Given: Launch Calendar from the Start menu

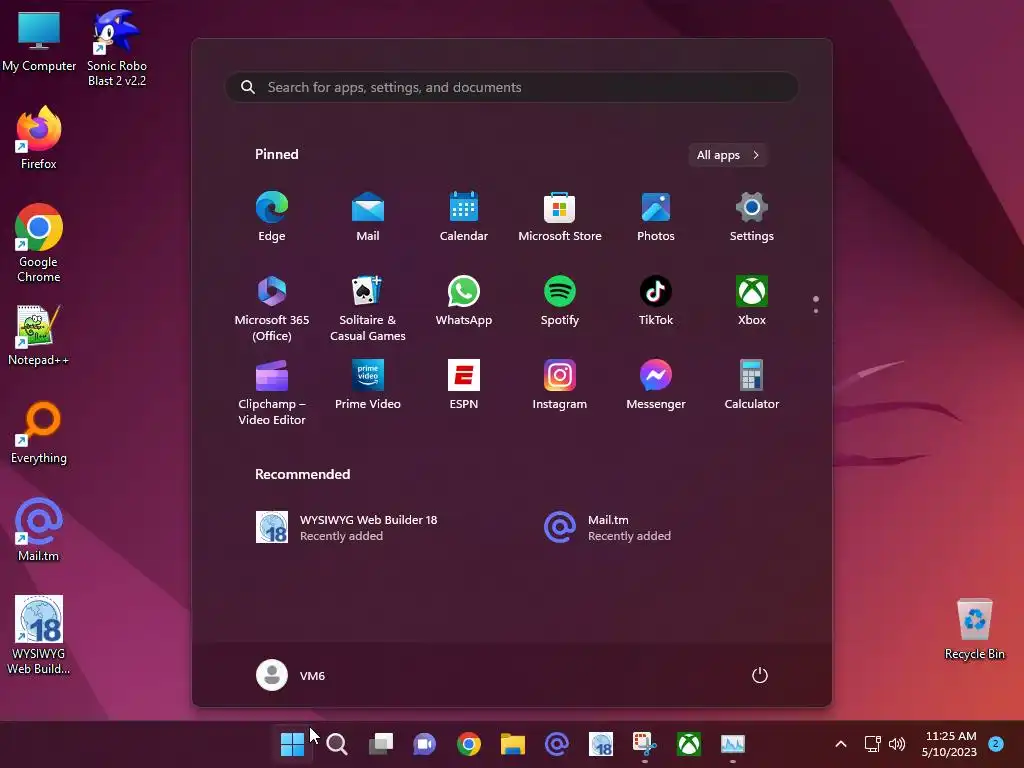Looking at the screenshot, I should [464, 217].
